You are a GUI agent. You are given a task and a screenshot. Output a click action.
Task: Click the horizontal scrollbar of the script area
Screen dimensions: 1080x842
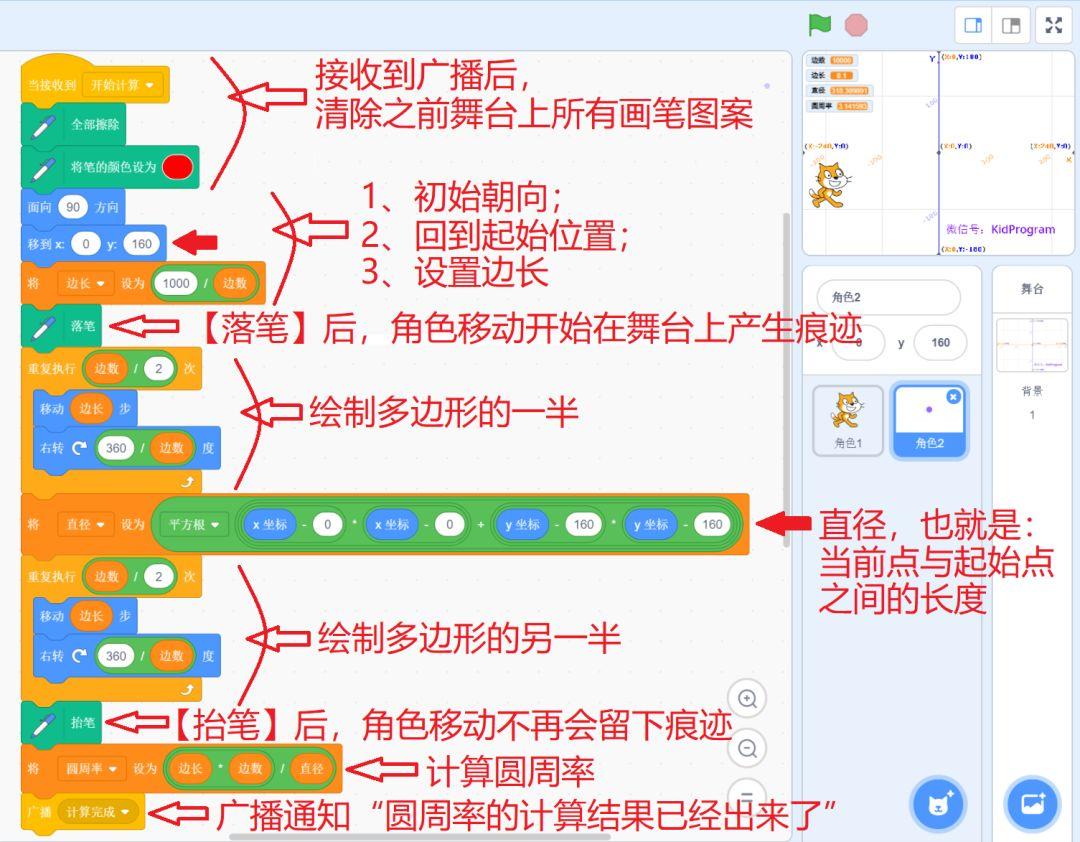coord(420,837)
